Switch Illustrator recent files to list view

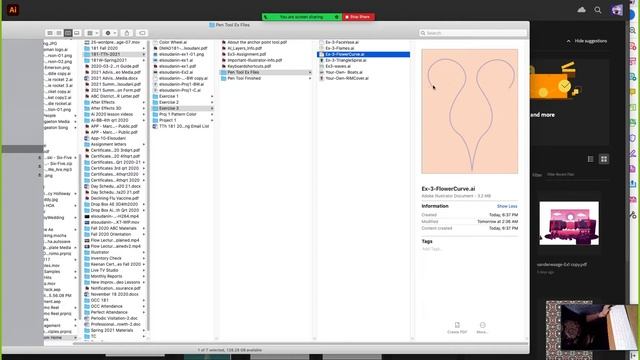[590, 159]
